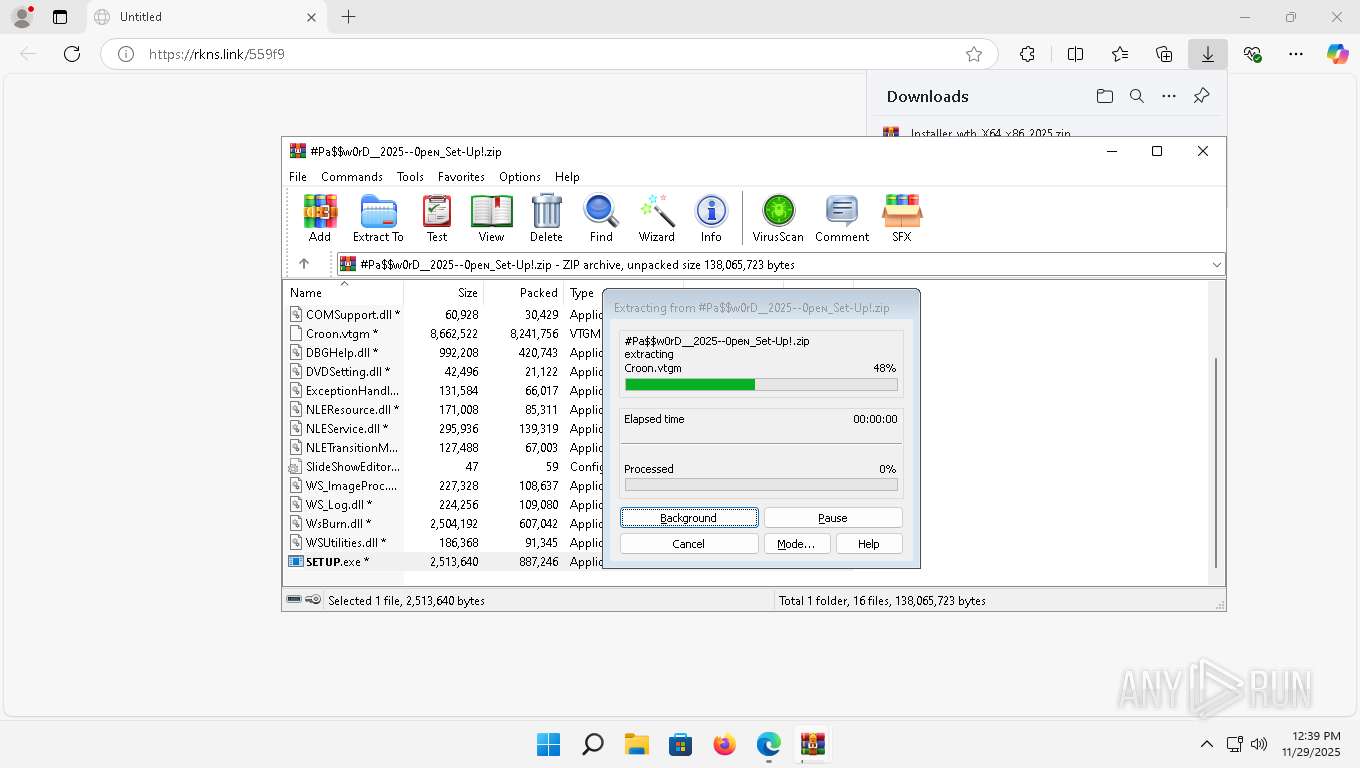
Task: Open taskbar Search icon
Action: [x=592, y=744]
